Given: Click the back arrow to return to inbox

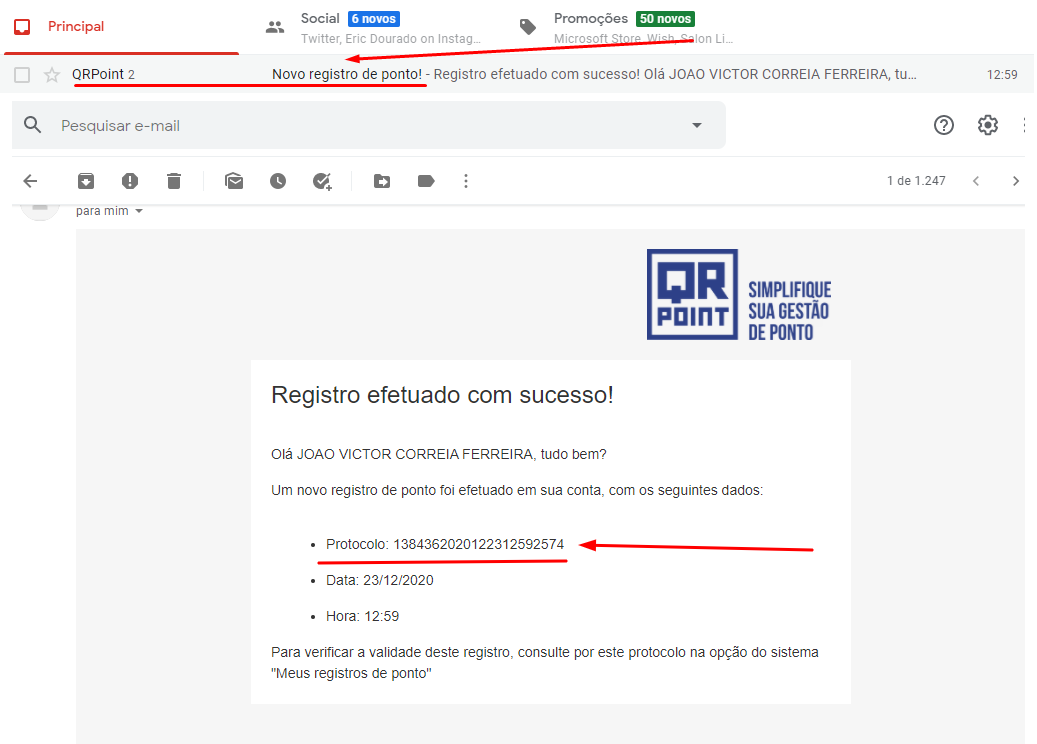Looking at the screenshot, I should pos(30,181).
